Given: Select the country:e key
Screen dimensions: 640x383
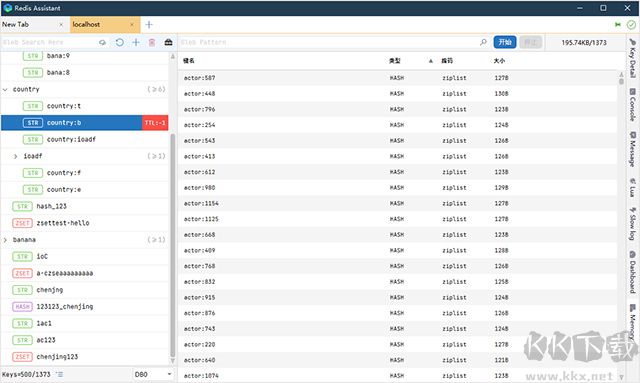Looking at the screenshot, I should (x=84, y=190).
